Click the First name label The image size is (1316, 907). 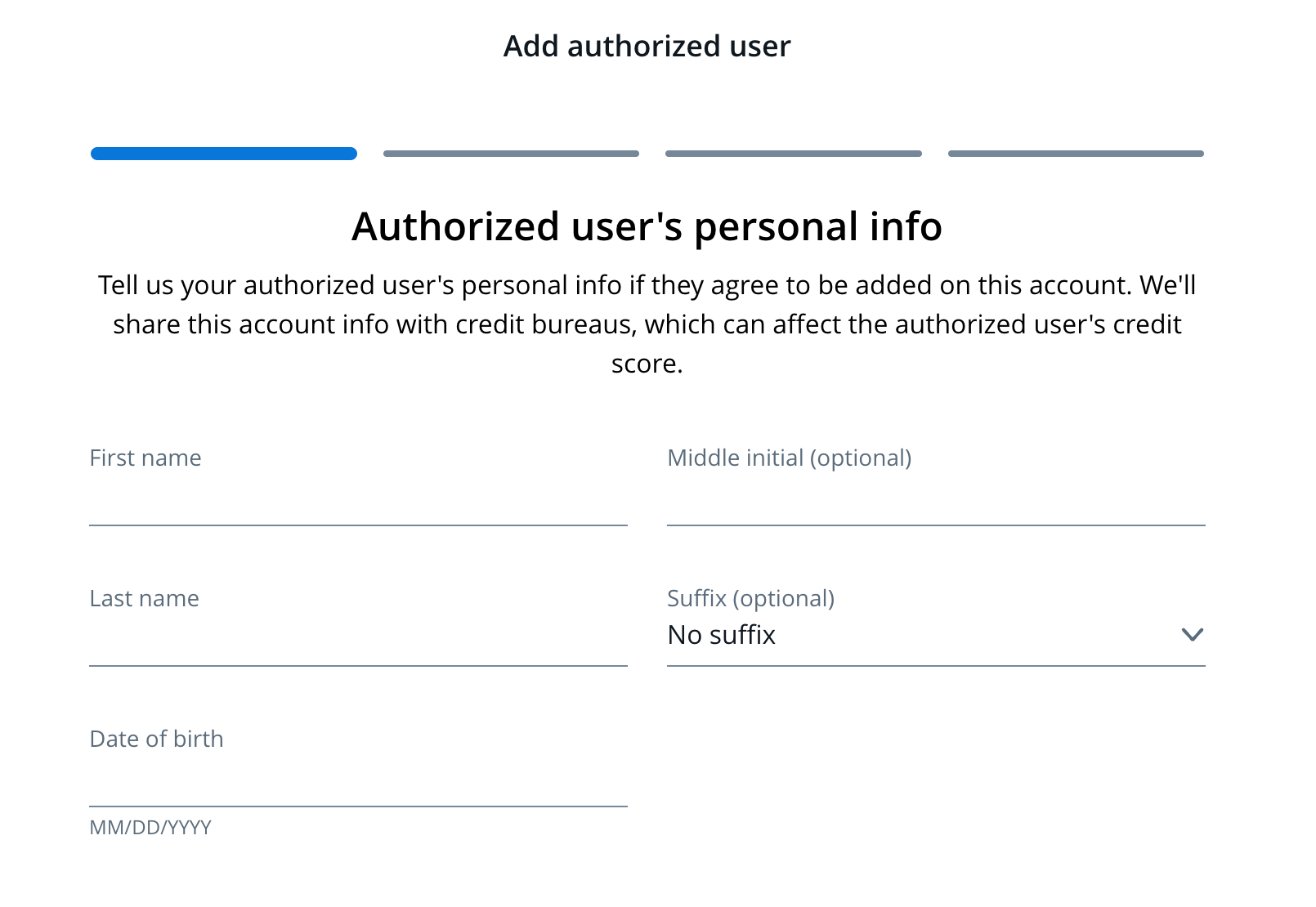coord(145,458)
